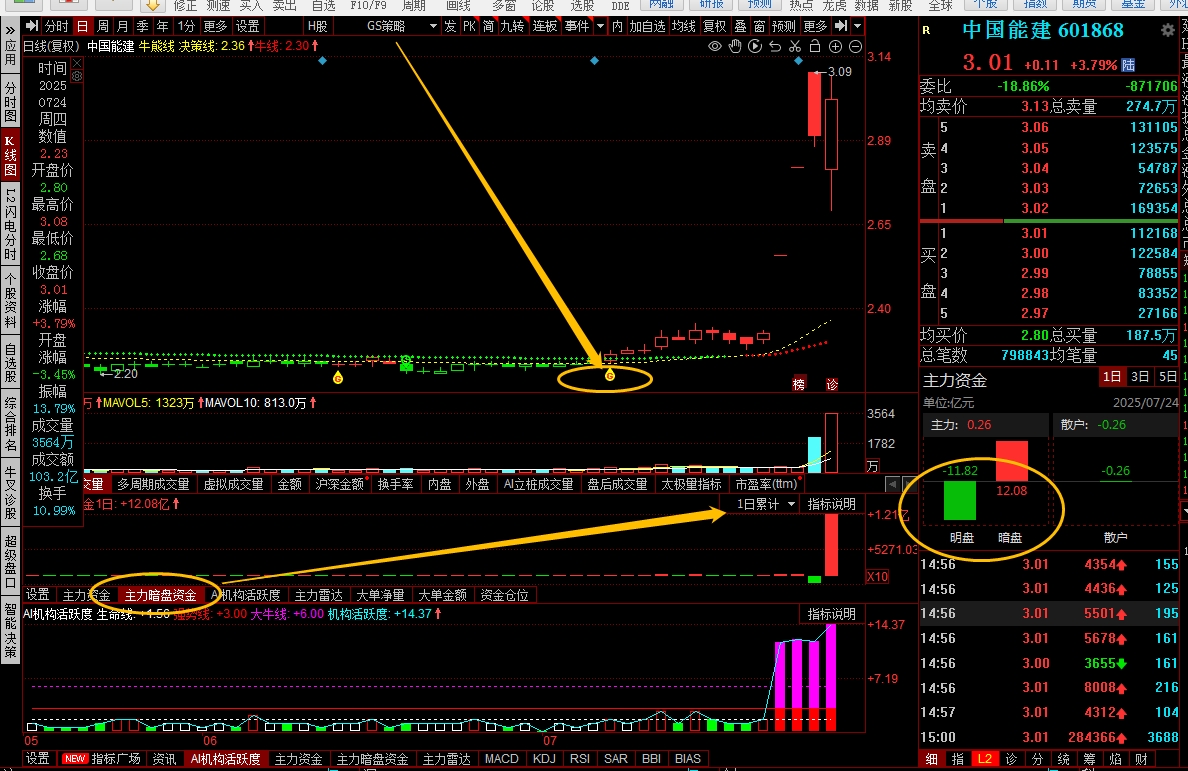Click the upper 指标说明 button near 1日累计
Image resolution: width=1188 pixels, height=771 pixels.
click(x=831, y=504)
